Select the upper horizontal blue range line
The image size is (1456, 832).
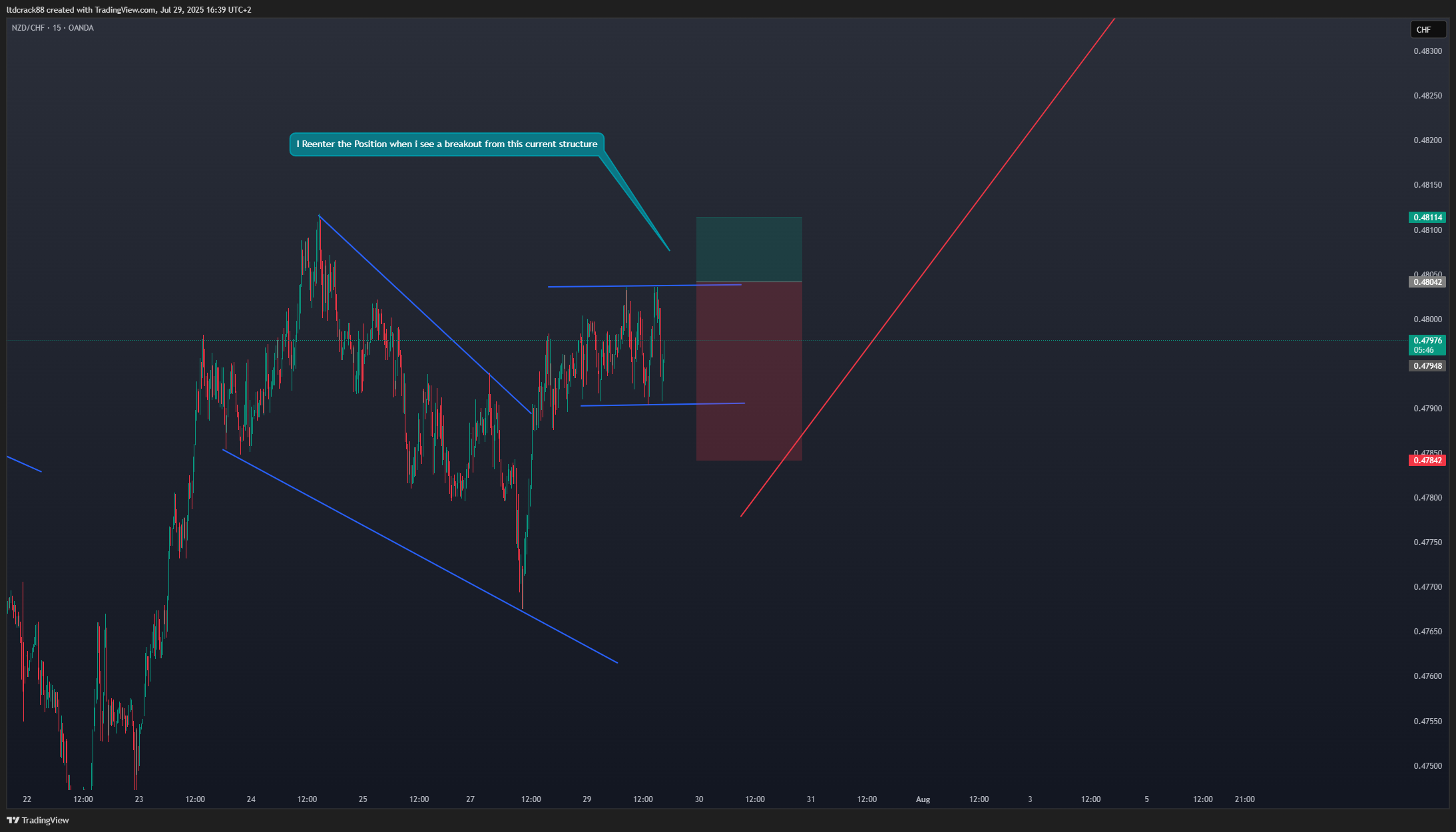(x=644, y=286)
